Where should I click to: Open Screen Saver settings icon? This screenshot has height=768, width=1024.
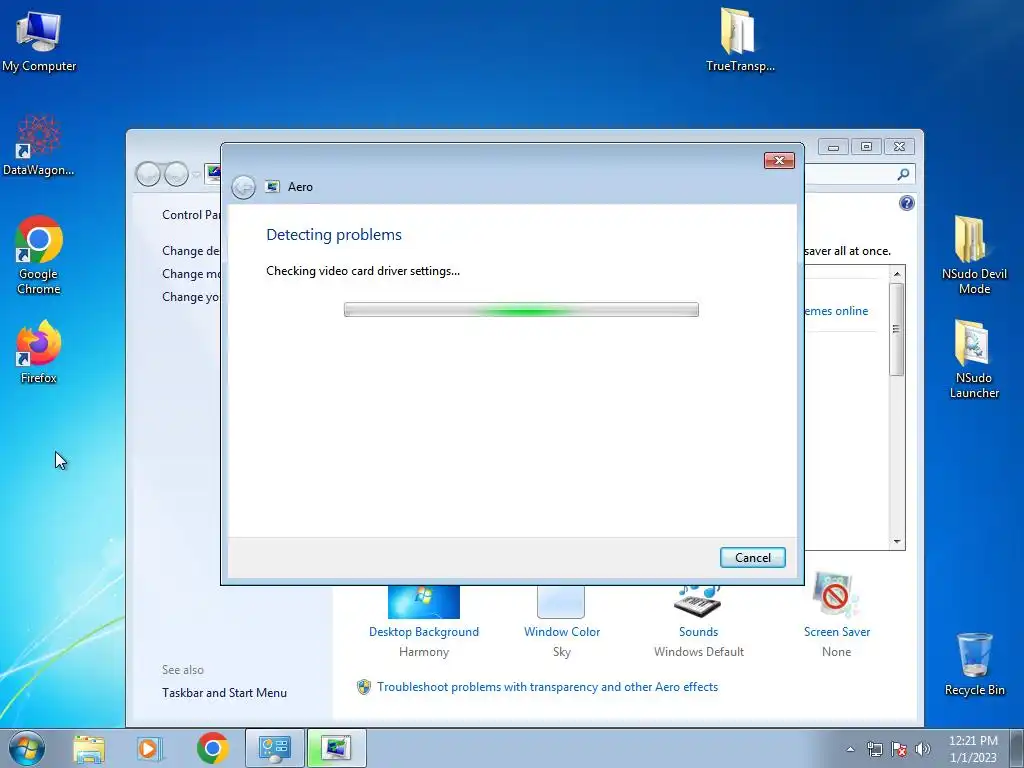836,595
